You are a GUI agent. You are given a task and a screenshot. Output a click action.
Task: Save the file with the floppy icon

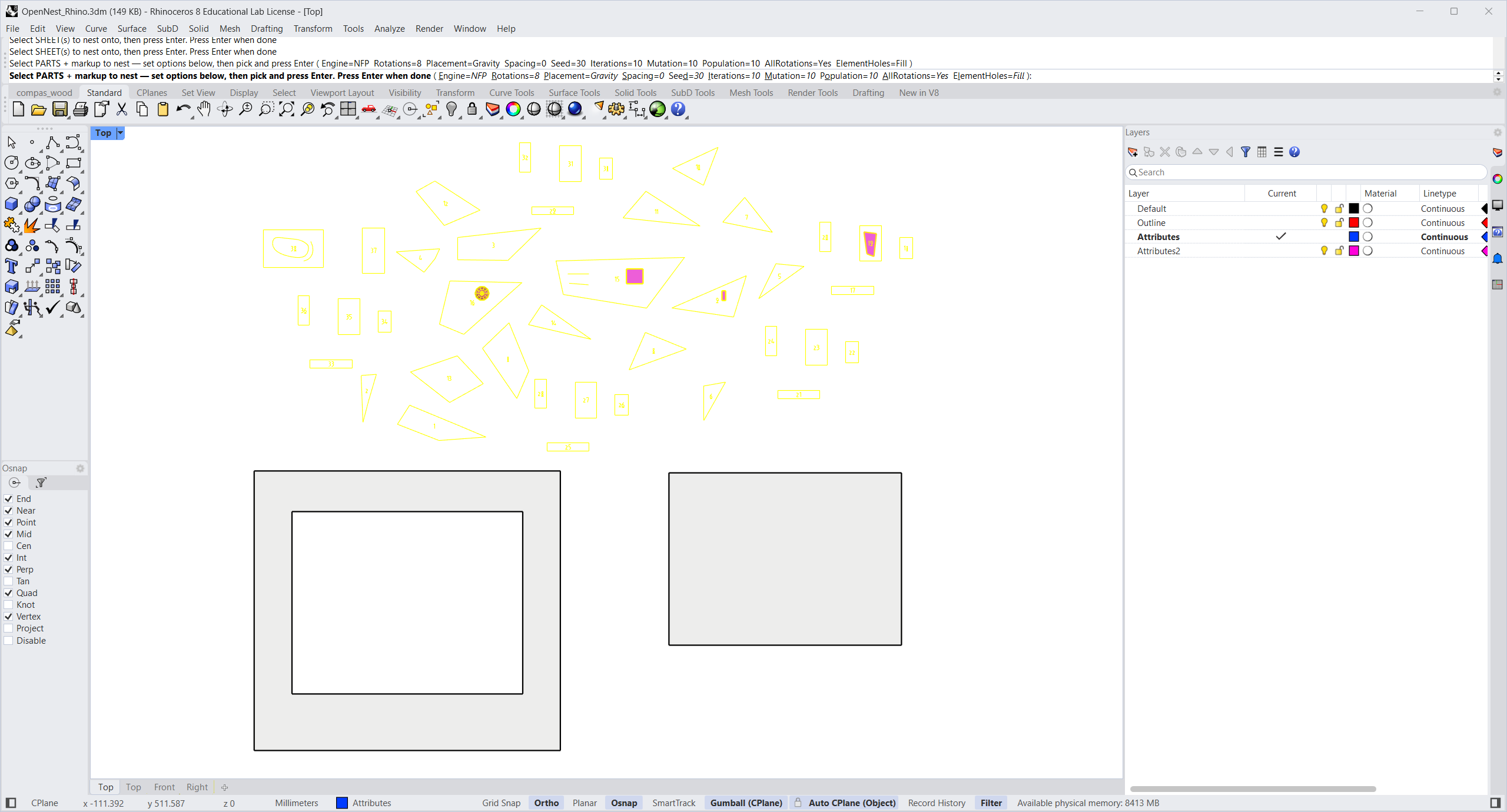pos(59,109)
